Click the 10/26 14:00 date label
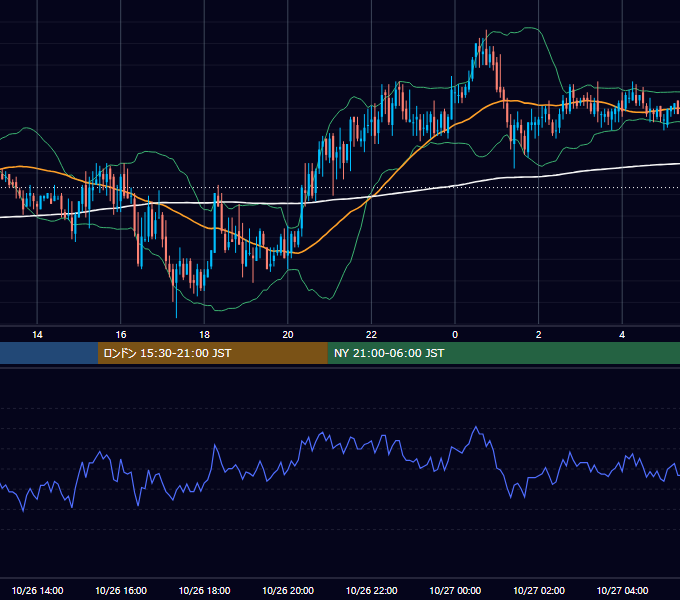This screenshot has height=600, width=680. coord(37,590)
